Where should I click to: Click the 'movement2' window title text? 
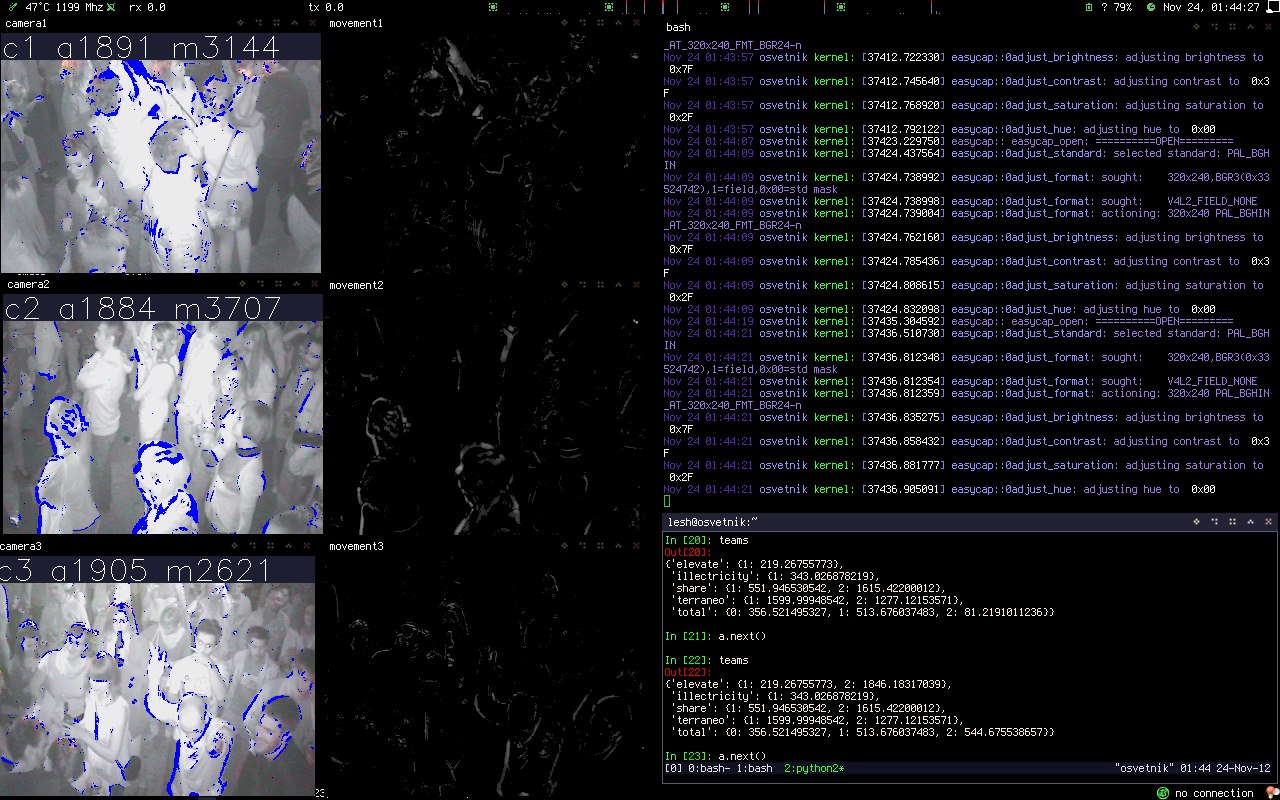(x=356, y=285)
